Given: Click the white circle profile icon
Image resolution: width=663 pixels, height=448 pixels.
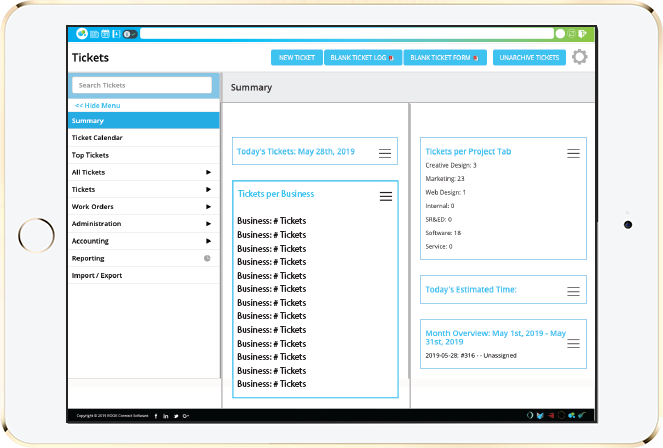Looking at the screenshot, I should click(560, 34).
